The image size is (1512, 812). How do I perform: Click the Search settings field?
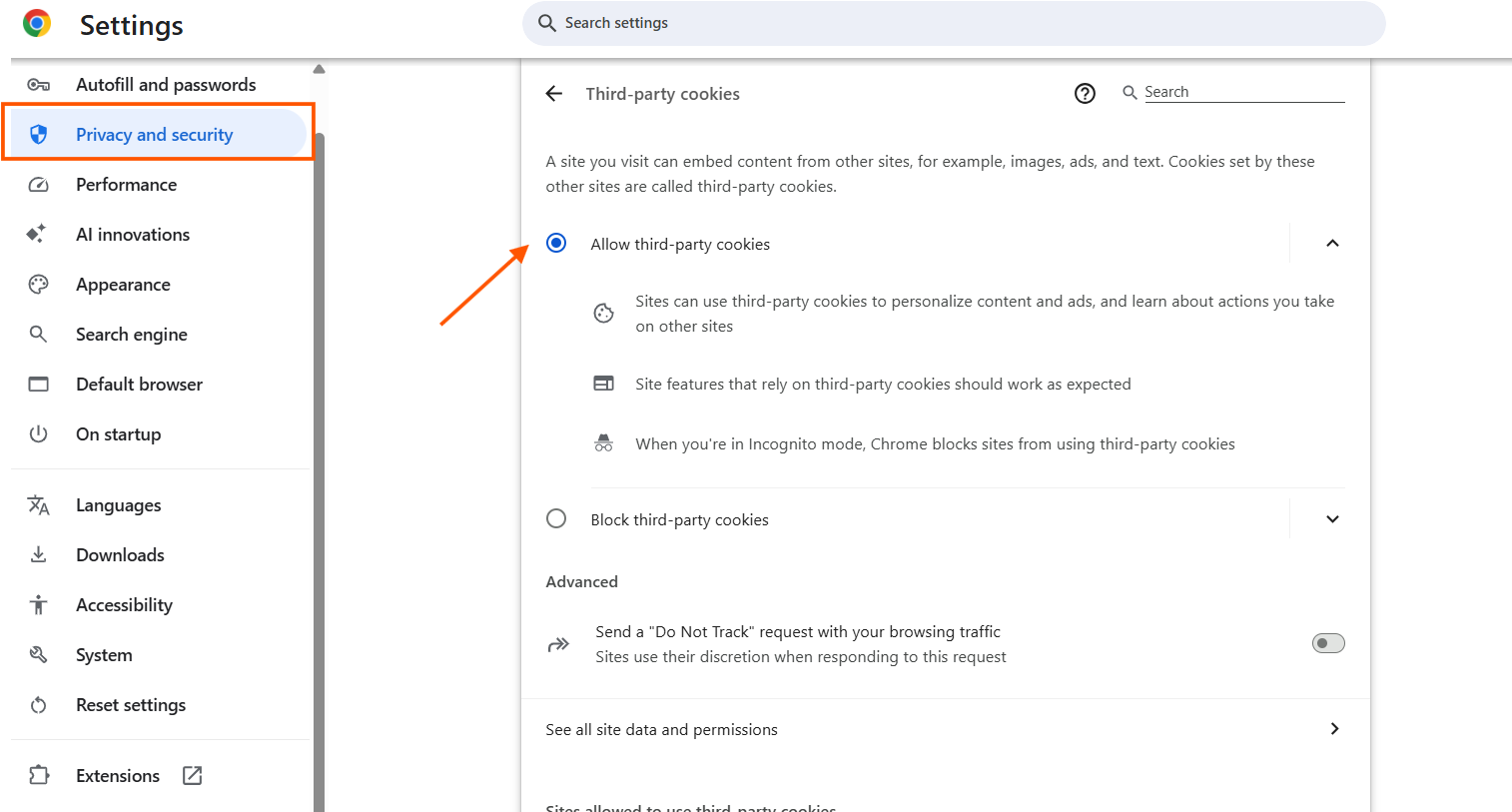coord(954,23)
